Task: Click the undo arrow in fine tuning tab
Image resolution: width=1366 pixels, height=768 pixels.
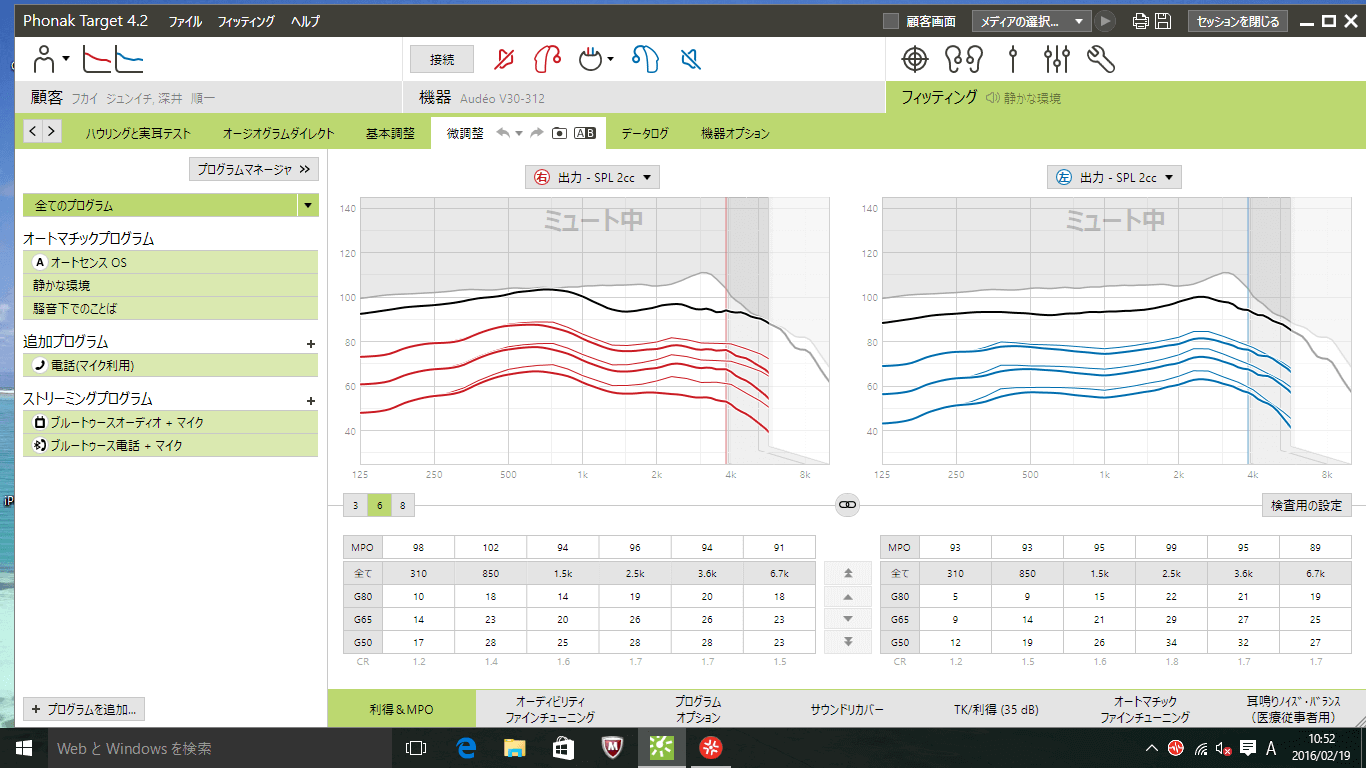Action: 503,133
